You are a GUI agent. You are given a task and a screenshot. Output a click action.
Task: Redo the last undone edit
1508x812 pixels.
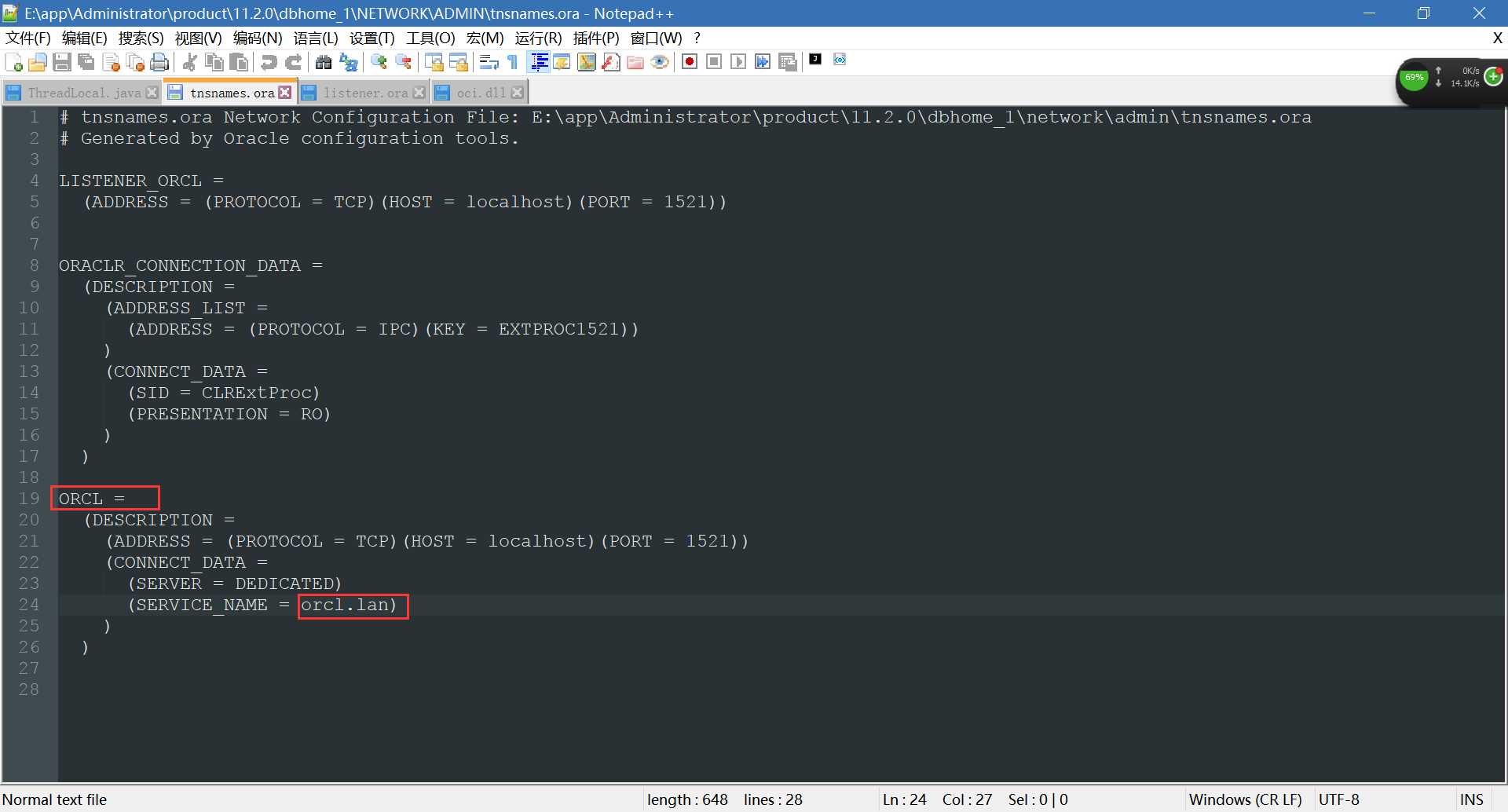click(293, 63)
